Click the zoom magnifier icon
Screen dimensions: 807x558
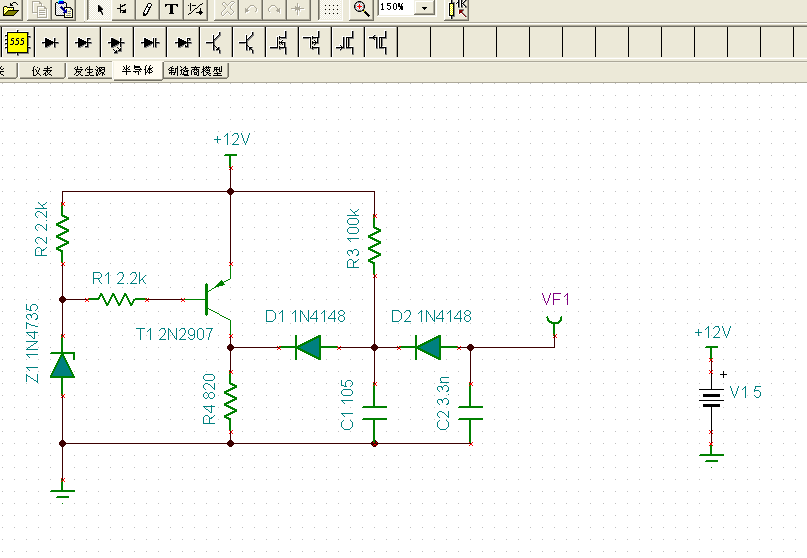click(x=361, y=9)
